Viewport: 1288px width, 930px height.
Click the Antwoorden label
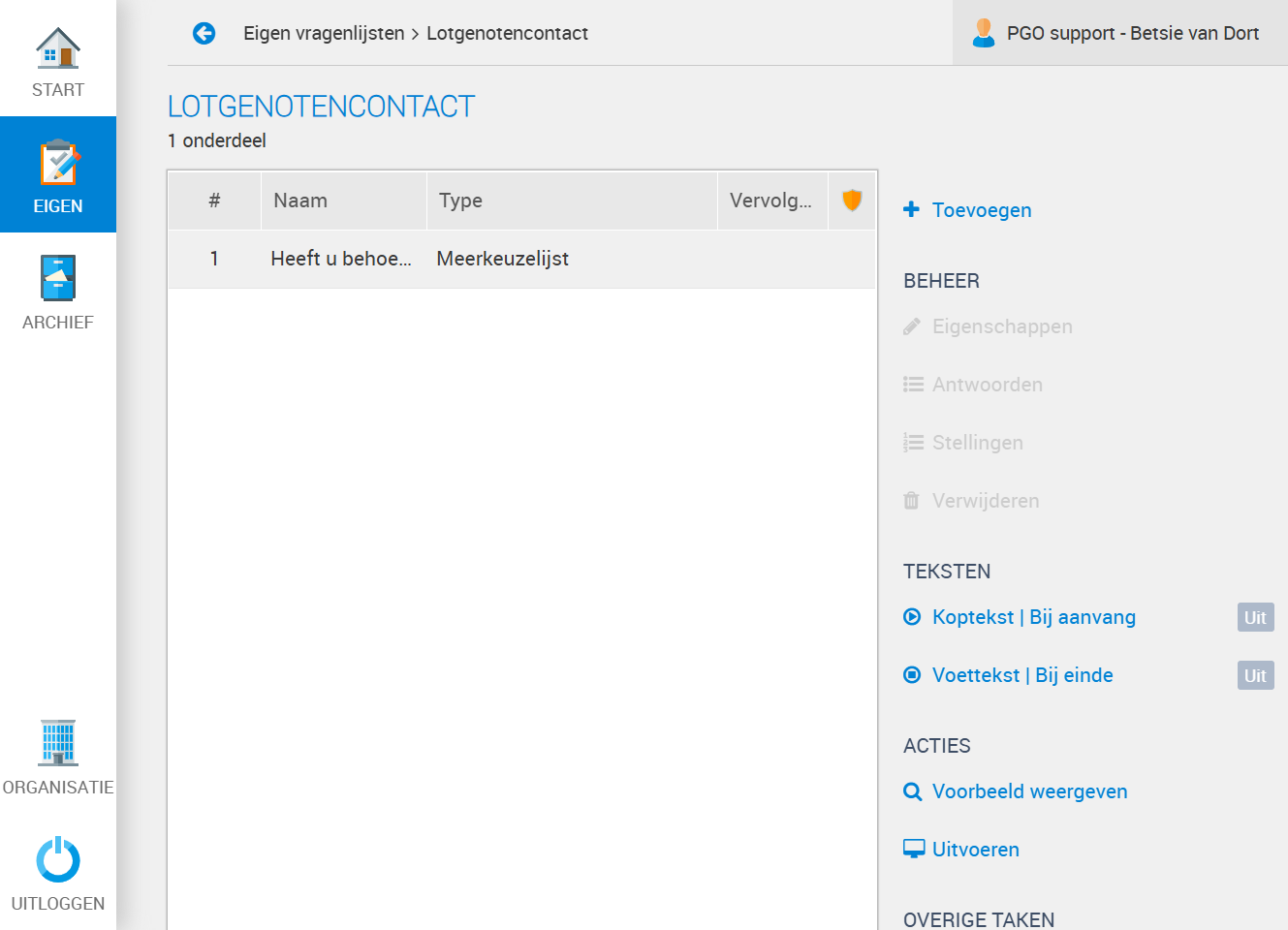[988, 385]
